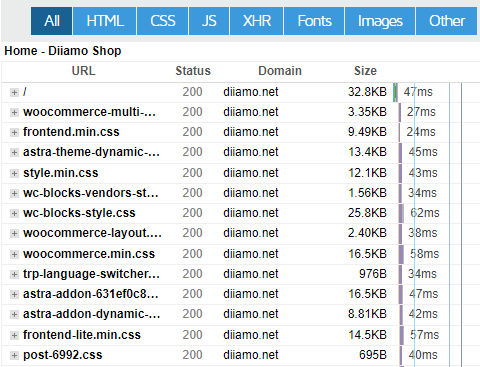480x367 pixels.
Task: Select the 976B size value
Action: coord(373,274)
